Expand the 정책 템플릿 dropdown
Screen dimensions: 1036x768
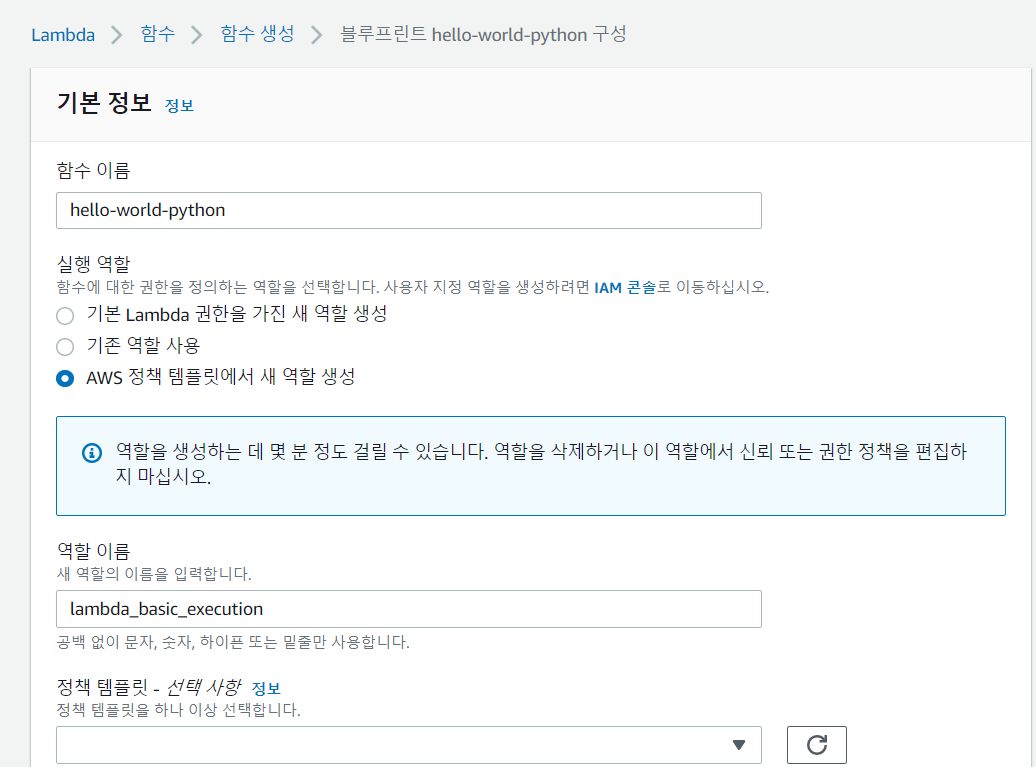pos(409,745)
